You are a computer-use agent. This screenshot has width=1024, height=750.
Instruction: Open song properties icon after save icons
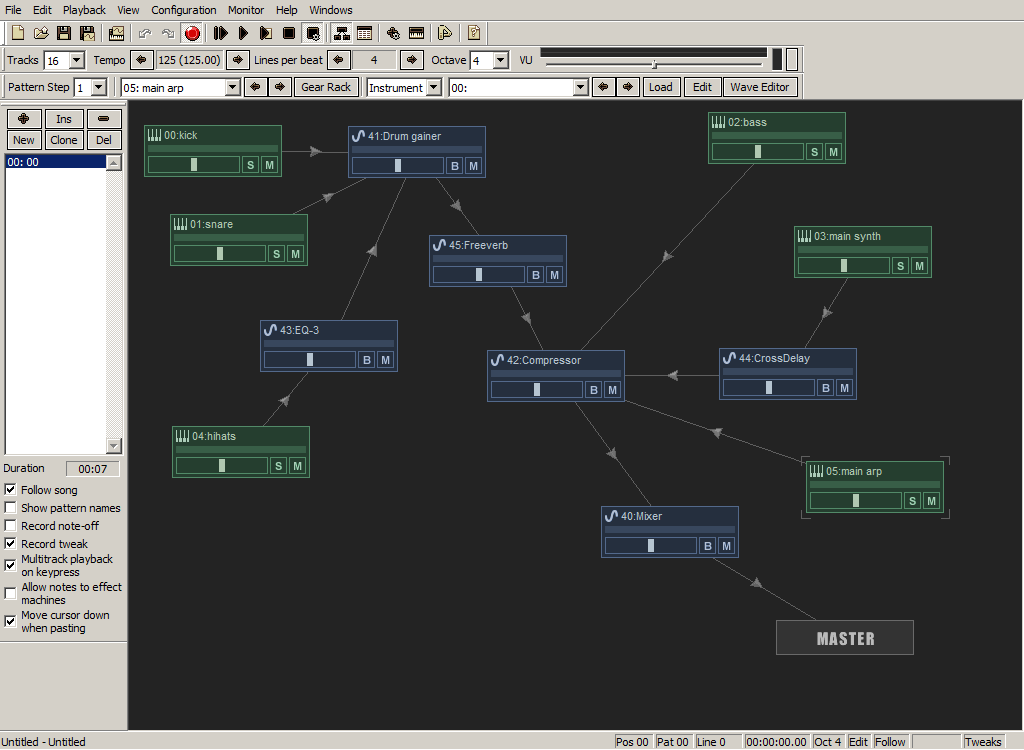[116, 33]
